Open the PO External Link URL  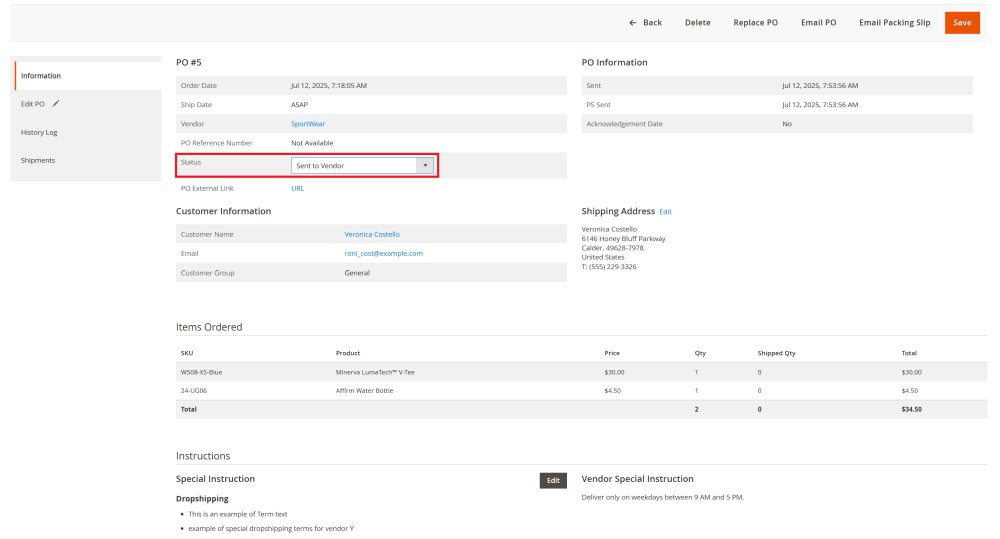297,188
